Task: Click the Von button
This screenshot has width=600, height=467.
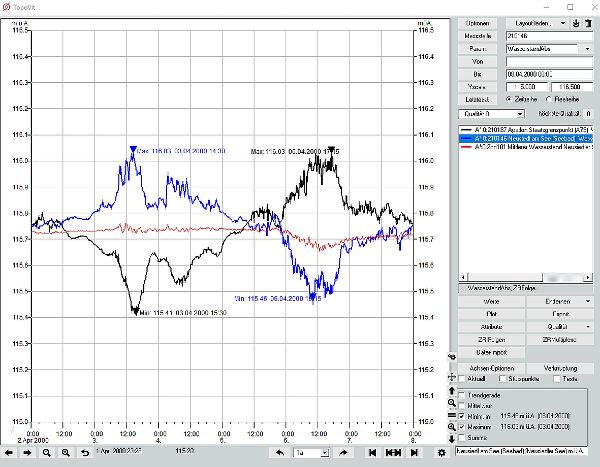Action: pos(477,62)
